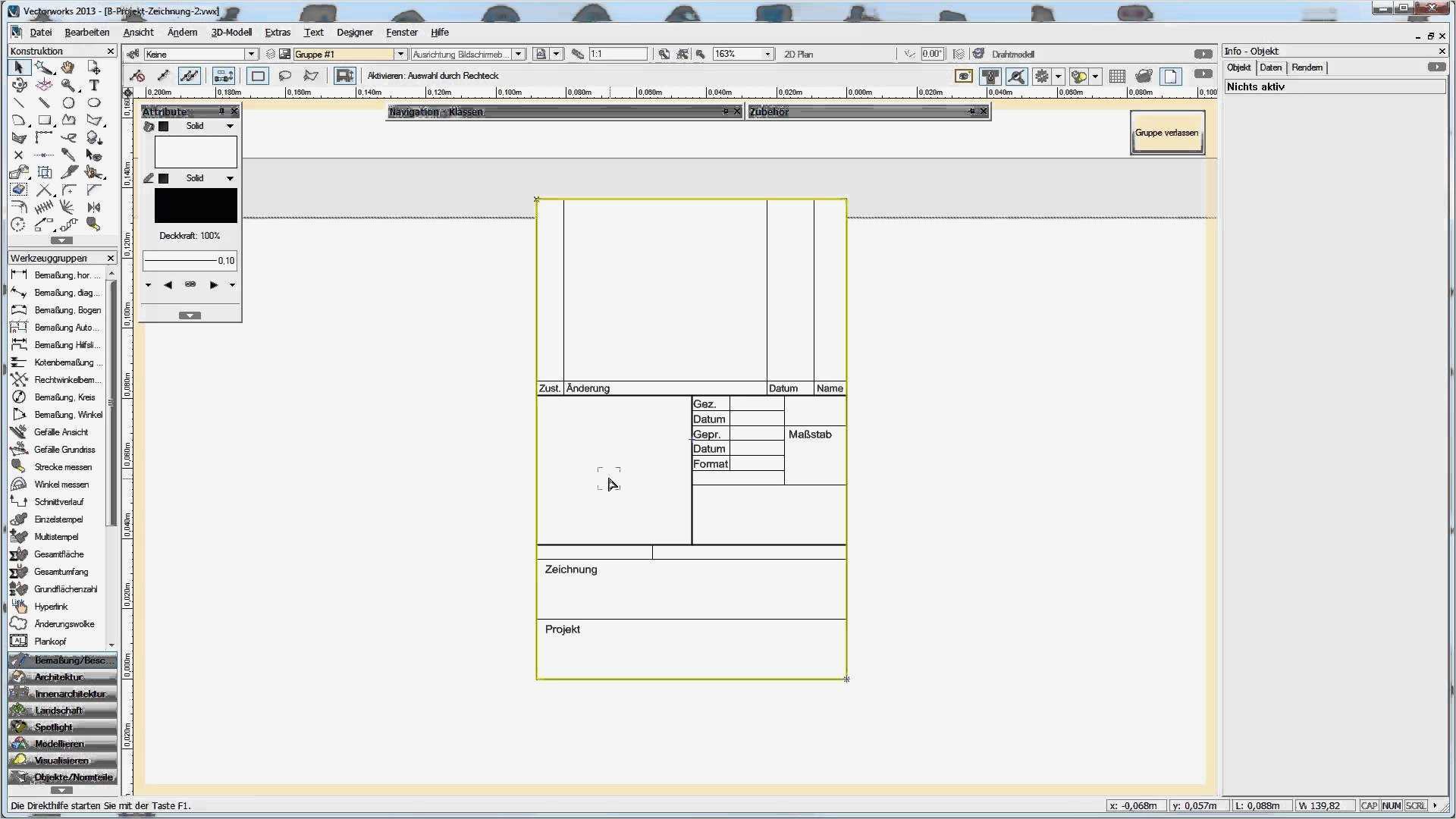Toggle rectangle selection mode
The image size is (1456, 819).
[x=258, y=76]
